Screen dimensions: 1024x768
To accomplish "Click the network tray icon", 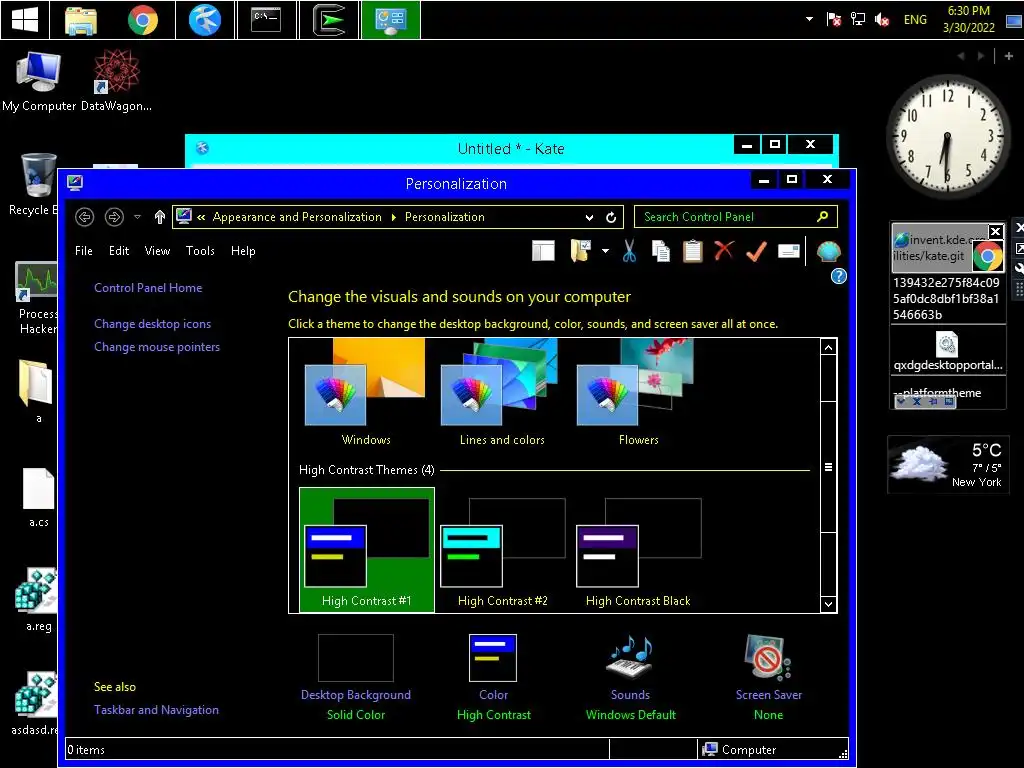I will pos(857,20).
